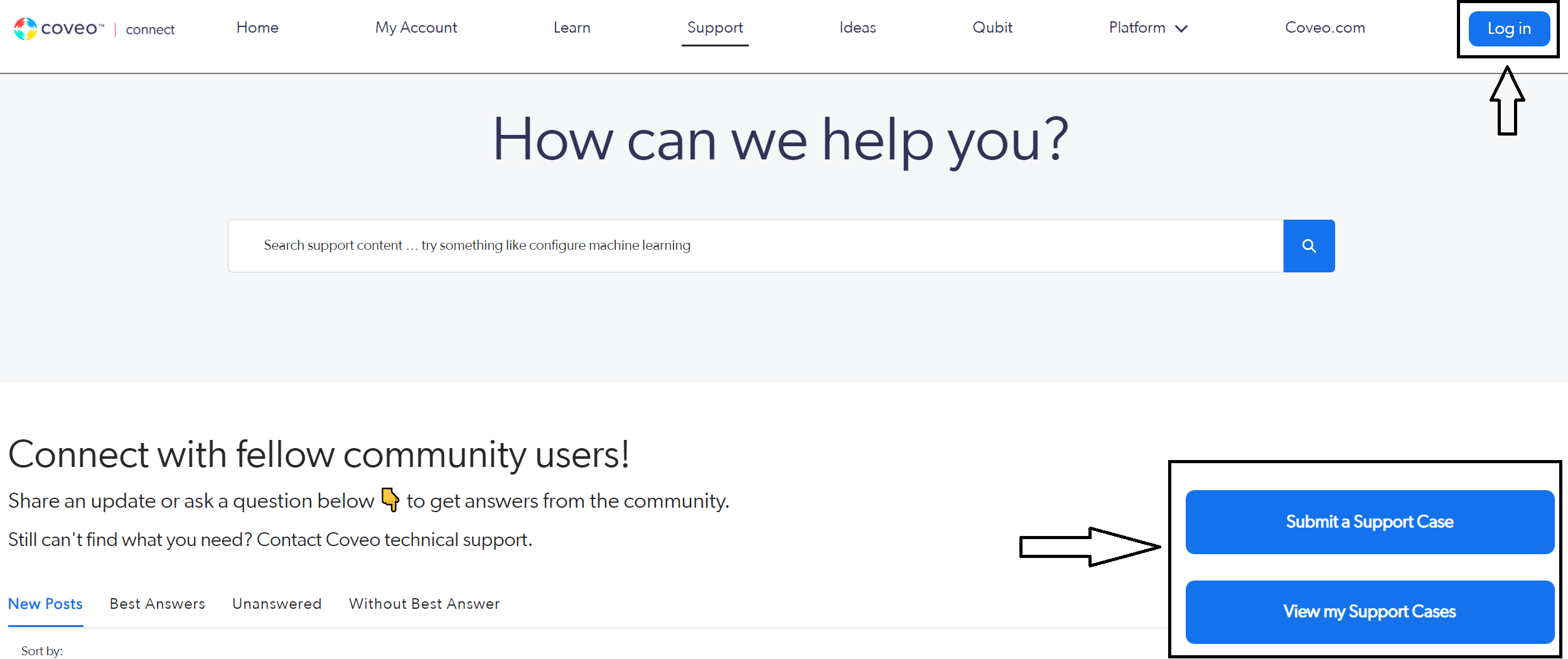The height and width of the screenshot is (659, 1568).
Task: Expand the Platform chevron arrow
Action: (x=1183, y=28)
